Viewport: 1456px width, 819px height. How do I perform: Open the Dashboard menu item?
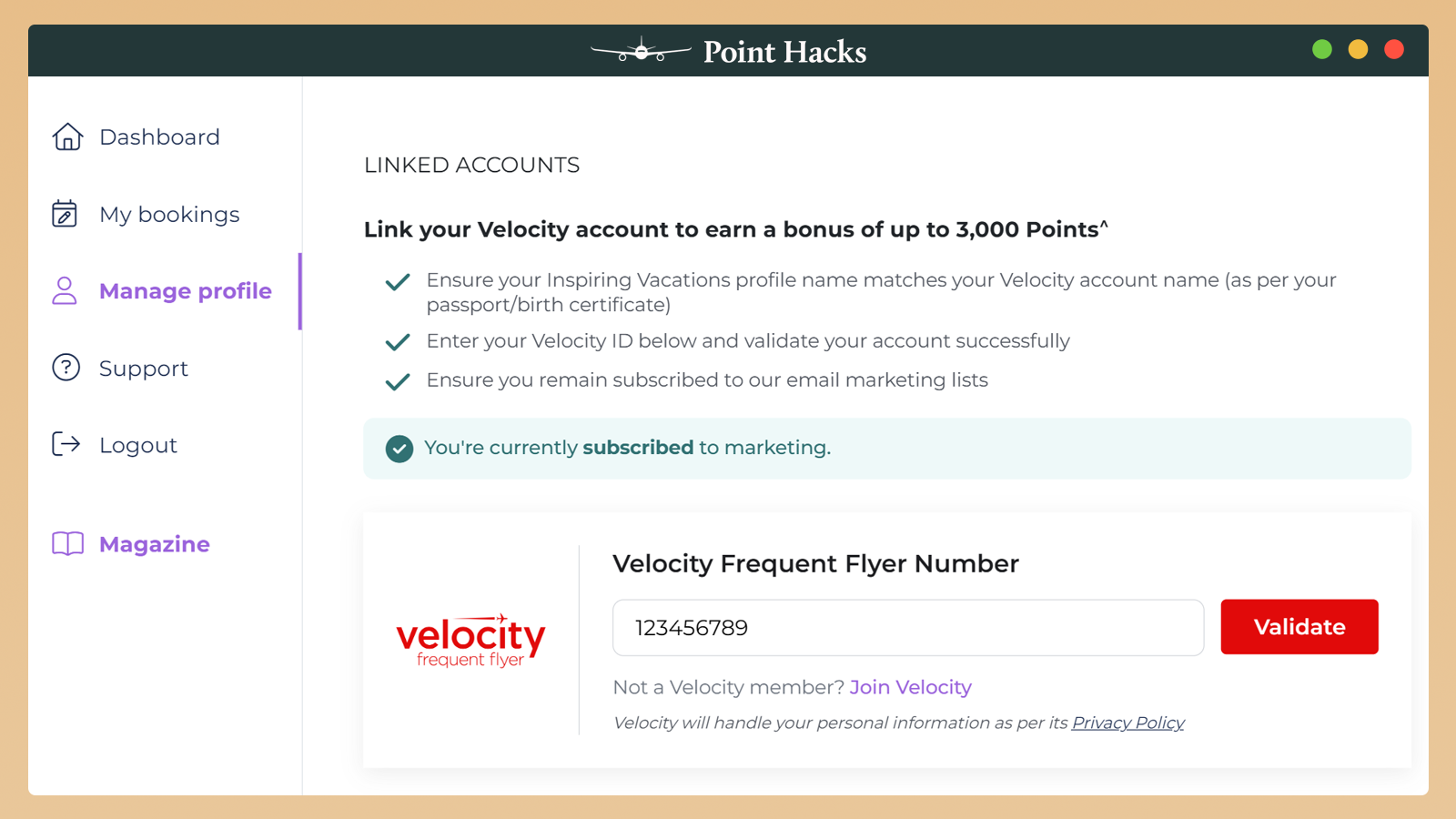tap(159, 137)
